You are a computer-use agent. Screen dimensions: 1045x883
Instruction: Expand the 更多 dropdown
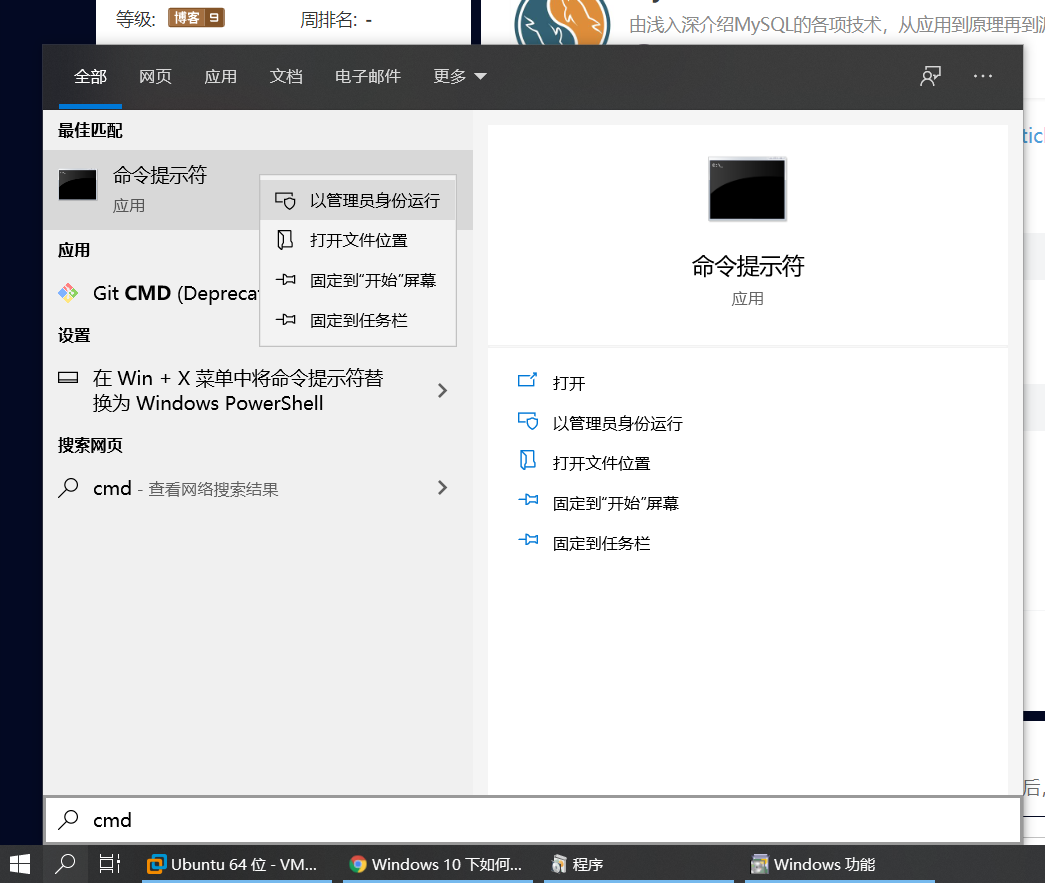459,77
